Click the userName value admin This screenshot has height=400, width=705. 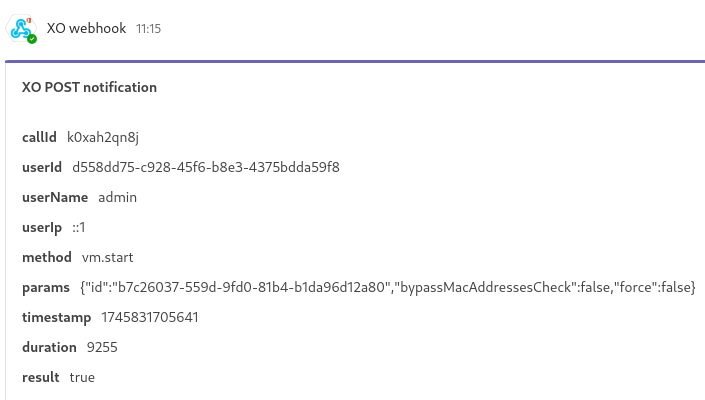point(117,197)
